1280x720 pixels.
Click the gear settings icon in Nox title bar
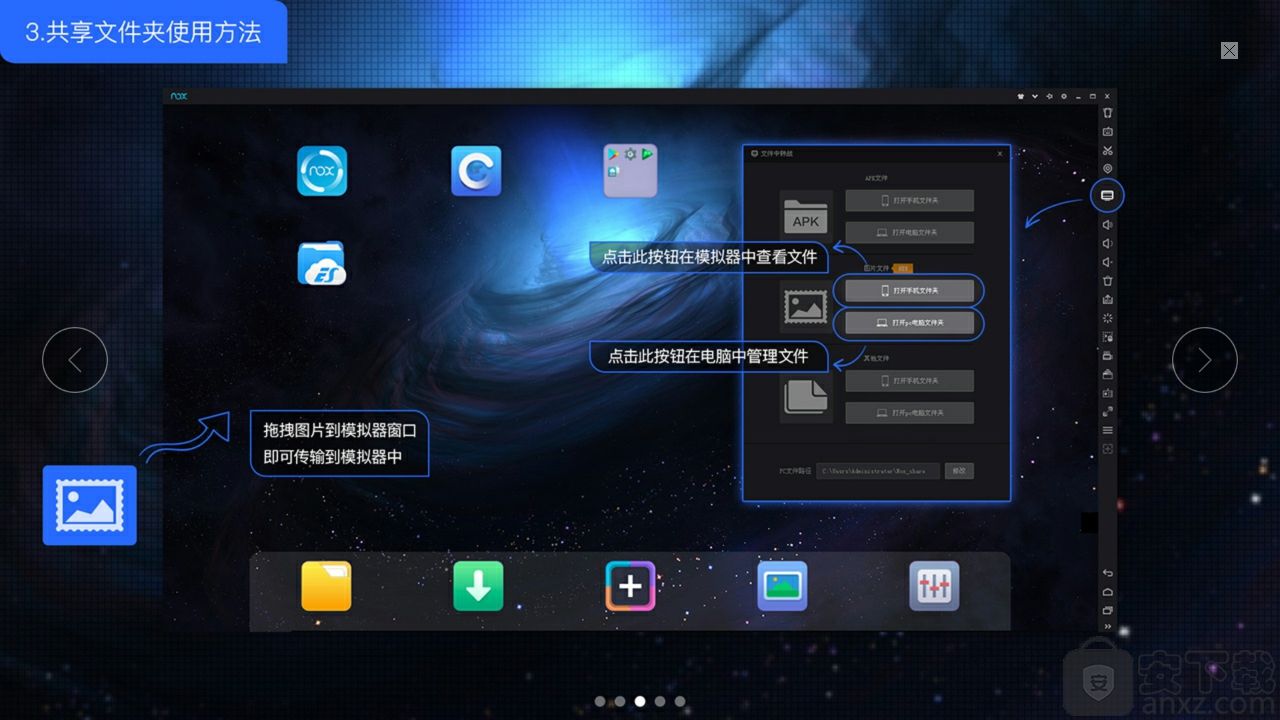(1063, 96)
